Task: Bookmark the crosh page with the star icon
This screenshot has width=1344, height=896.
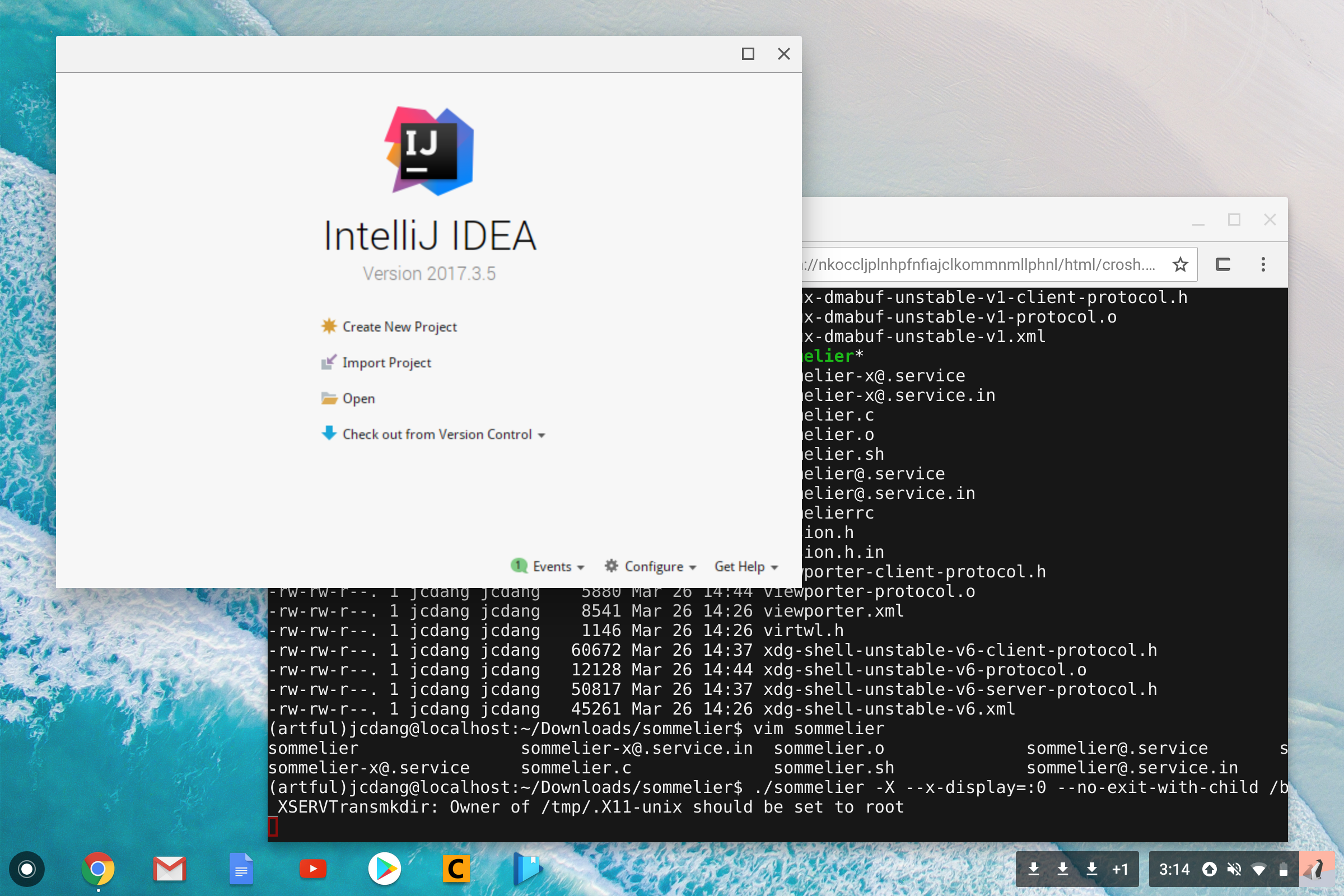Action: (1180, 264)
